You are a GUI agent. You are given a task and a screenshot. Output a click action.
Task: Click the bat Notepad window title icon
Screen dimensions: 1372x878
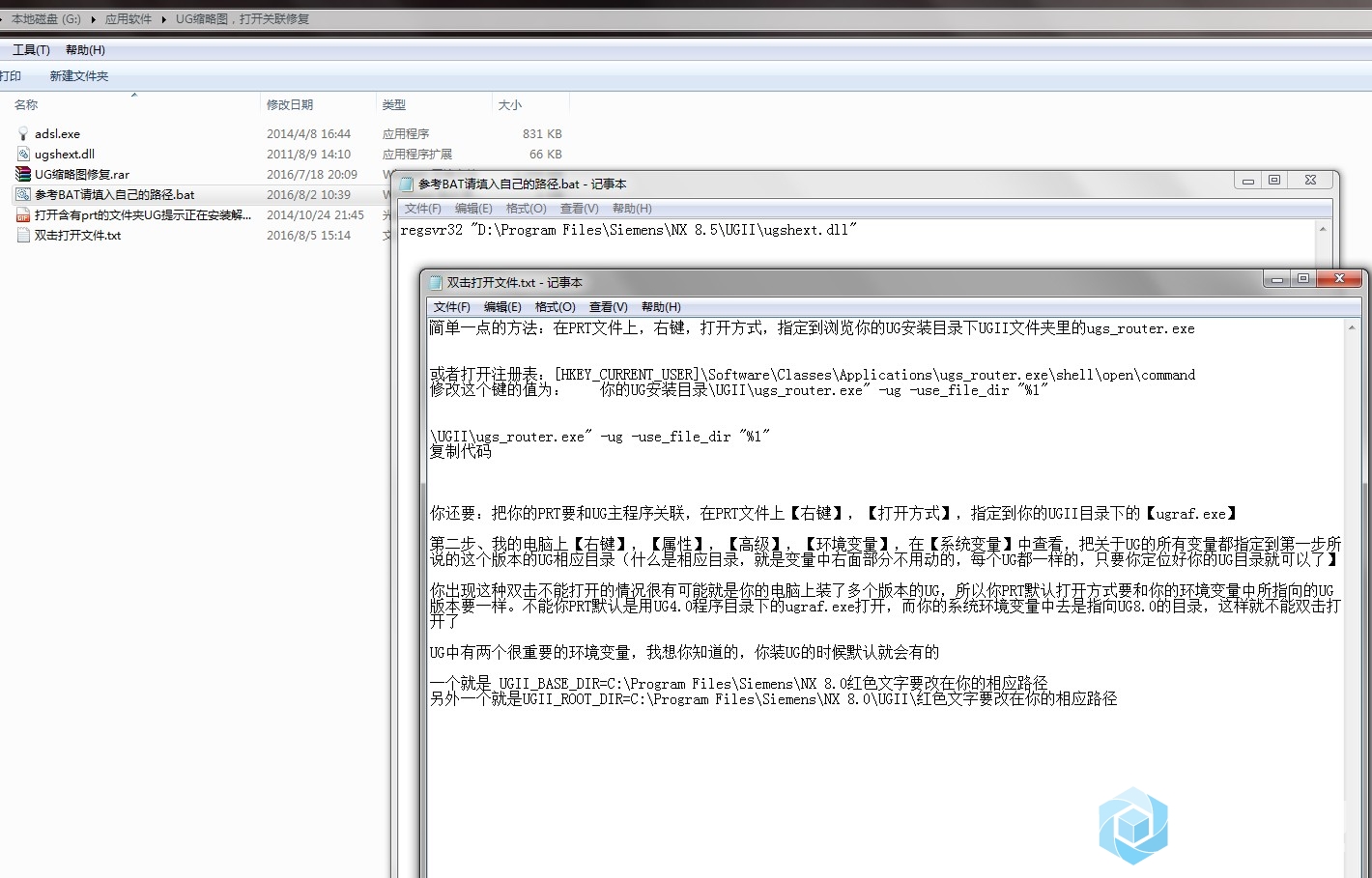pyautogui.click(x=407, y=184)
